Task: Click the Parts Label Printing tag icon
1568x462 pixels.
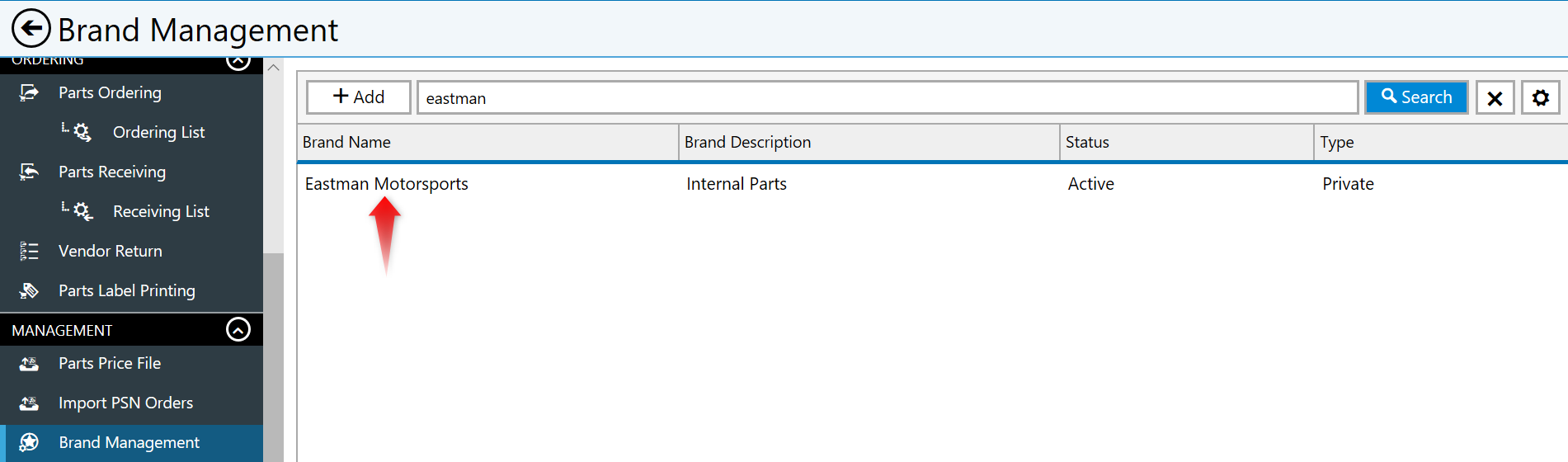Action: click(29, 290)
